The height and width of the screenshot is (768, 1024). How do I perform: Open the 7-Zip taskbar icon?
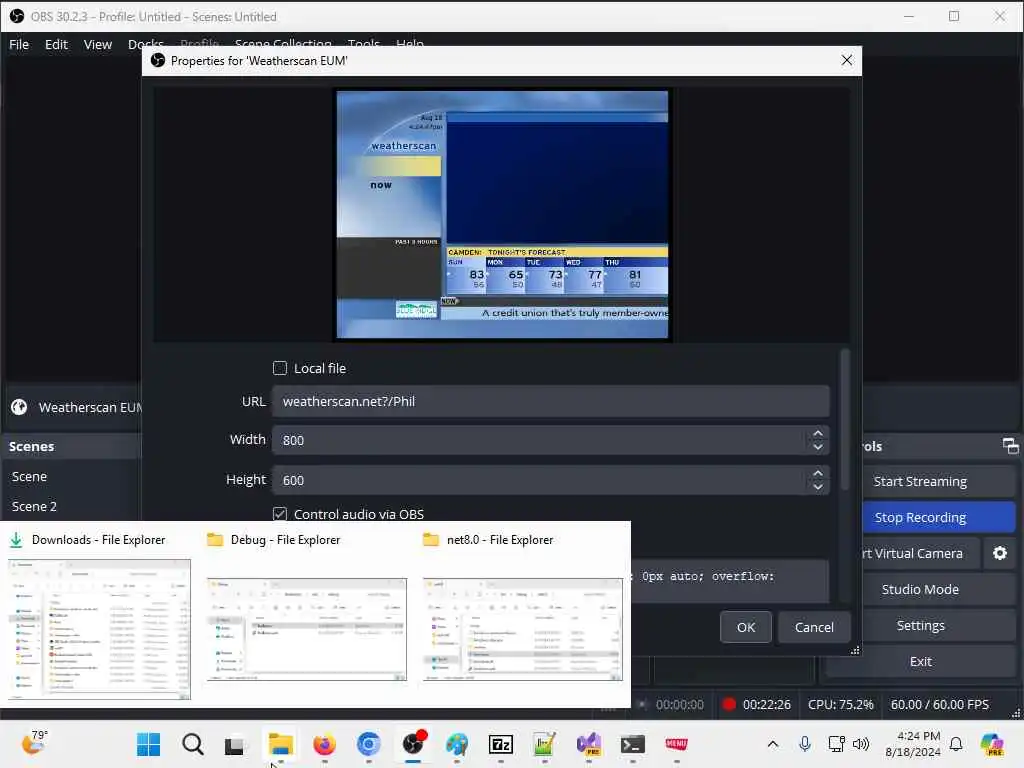point(501,744)
